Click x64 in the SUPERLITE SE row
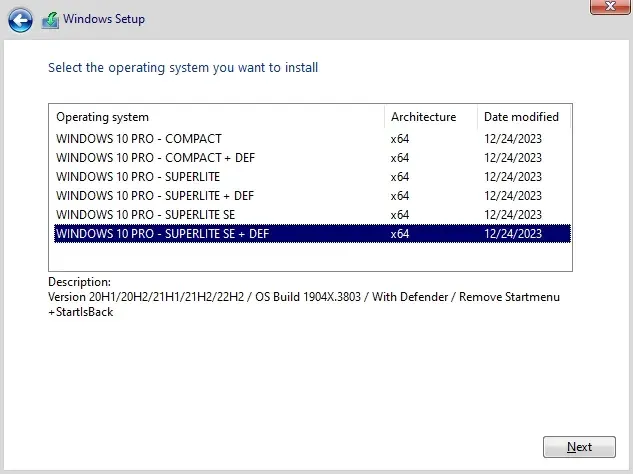633x474 pixels. pyautogui.click(x=400, y=214)
